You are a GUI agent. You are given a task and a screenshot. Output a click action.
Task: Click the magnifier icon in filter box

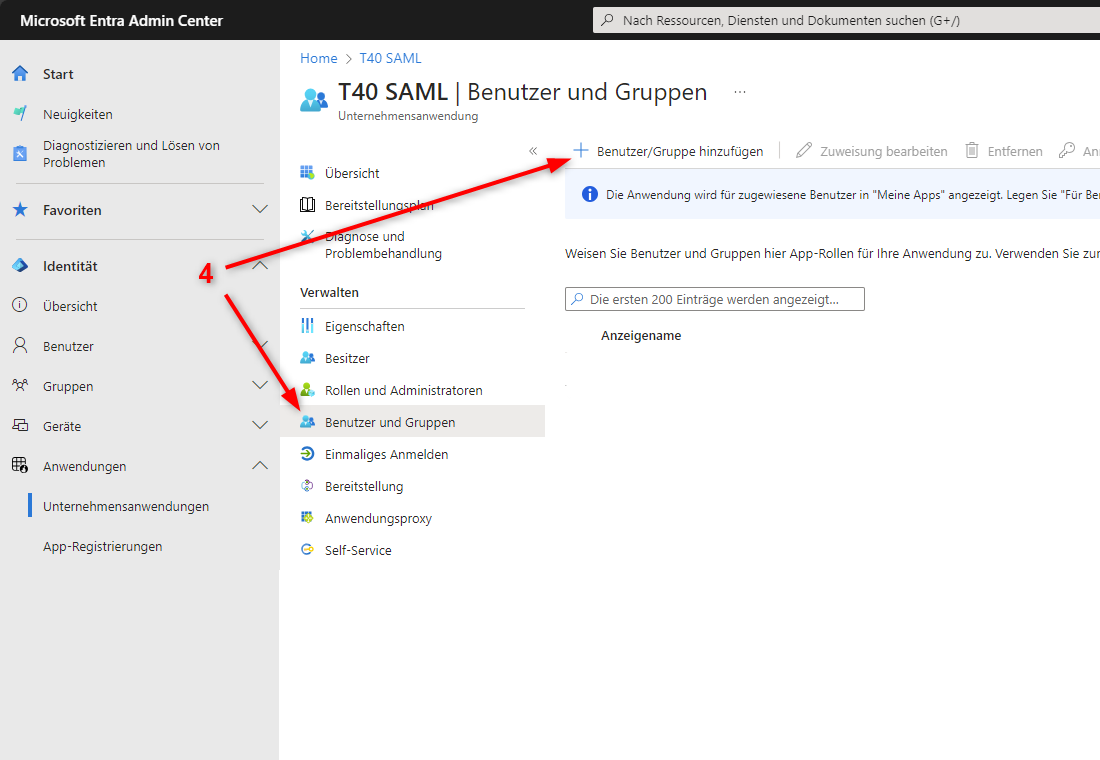point(577,298)
